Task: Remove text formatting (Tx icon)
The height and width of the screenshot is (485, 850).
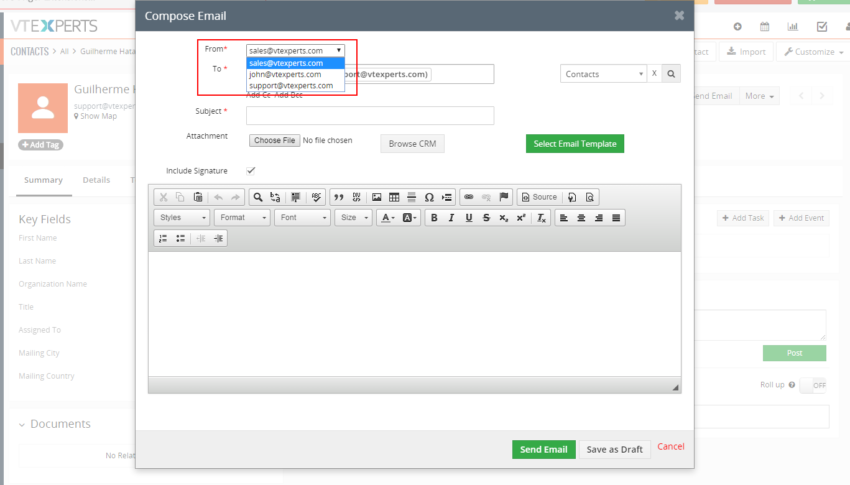Action: pyautogui.click(x=541, y=218)
